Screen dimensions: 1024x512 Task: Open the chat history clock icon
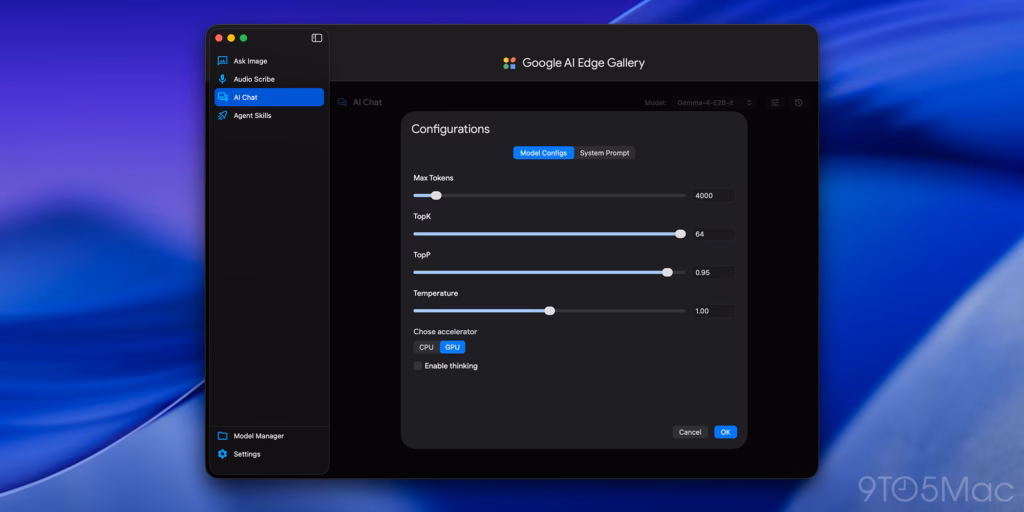pos(799,103)
